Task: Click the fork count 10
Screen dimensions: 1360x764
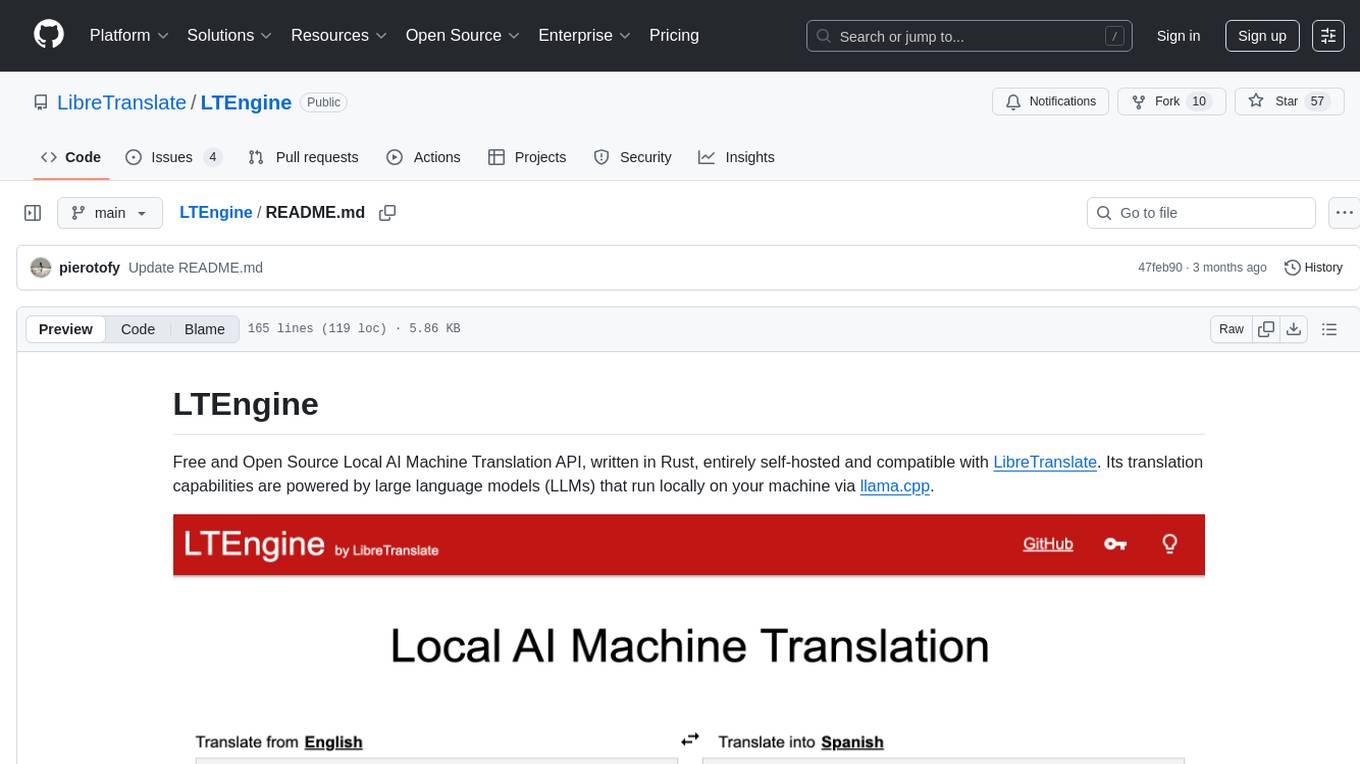Action: coord(1199,101)
